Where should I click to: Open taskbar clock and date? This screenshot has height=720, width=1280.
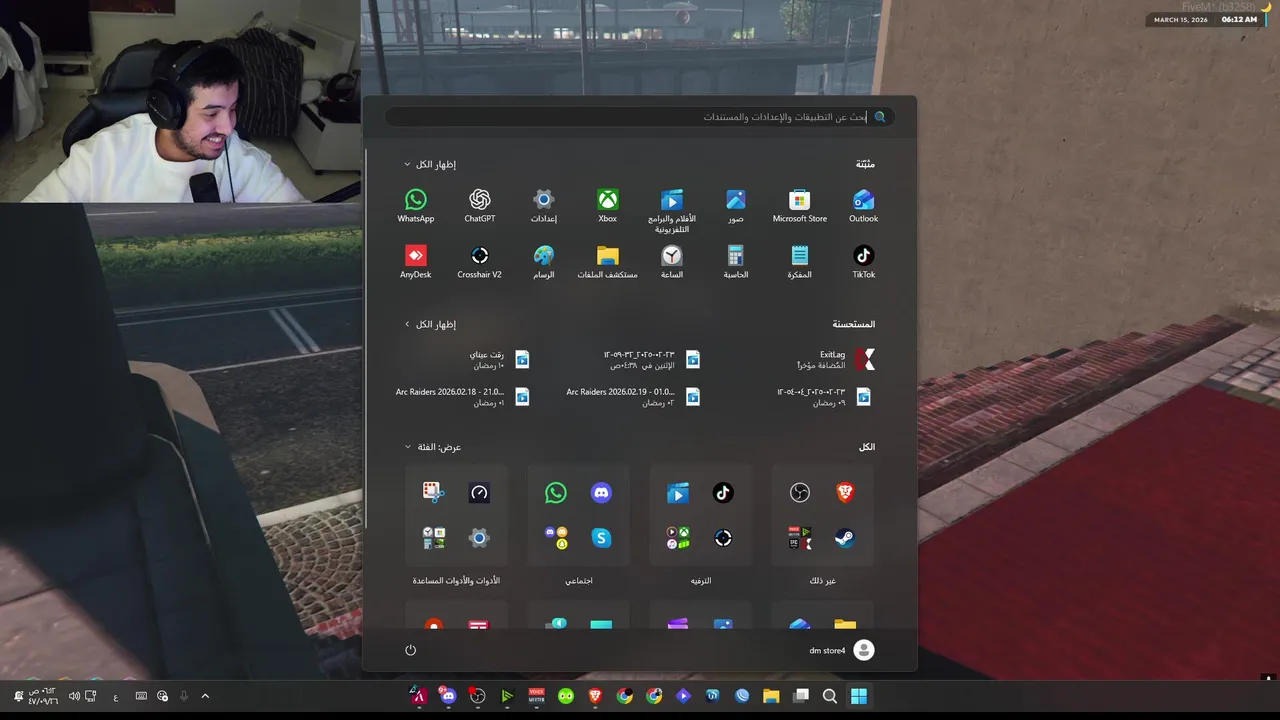42,696
